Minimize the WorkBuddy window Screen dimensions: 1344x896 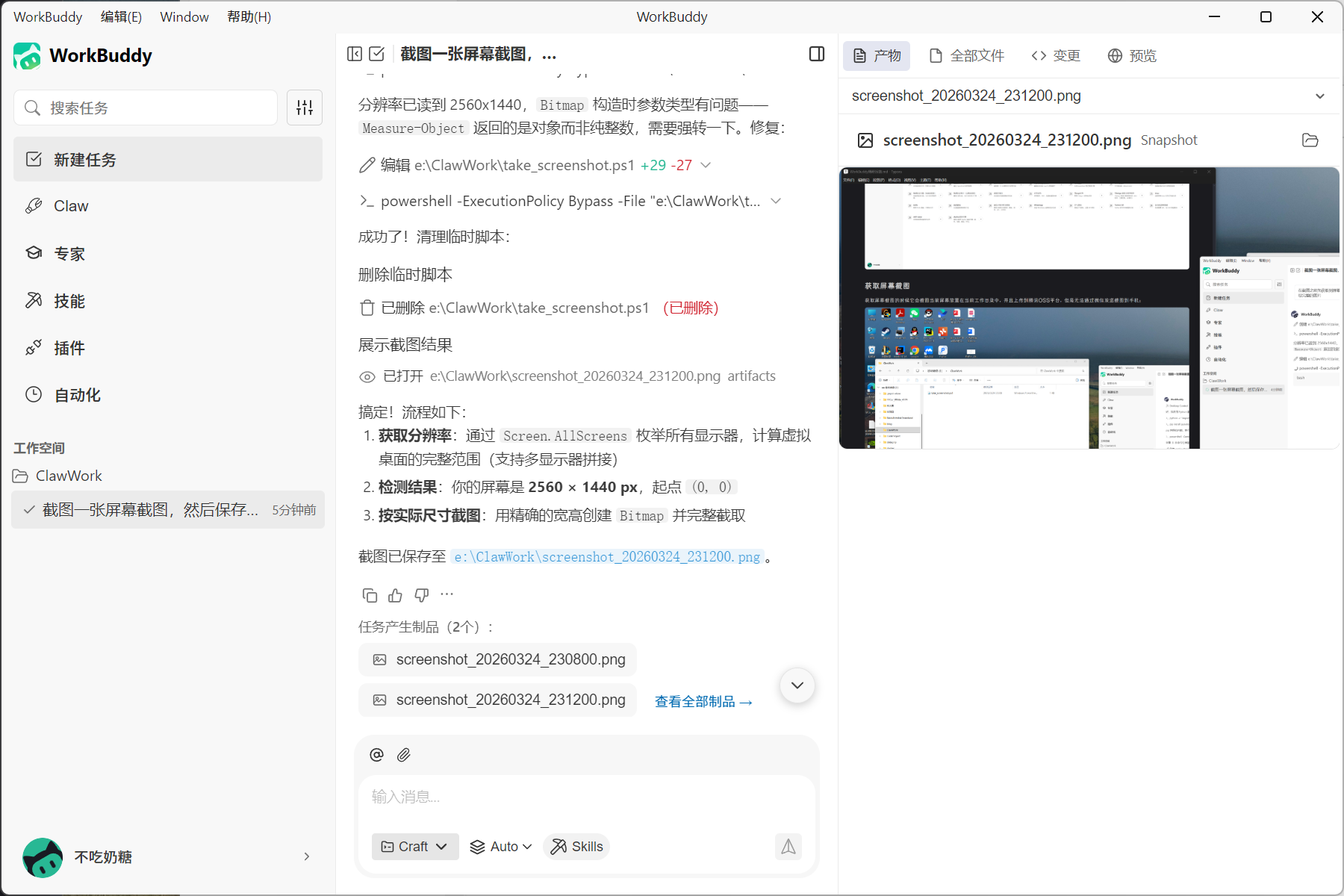coord(1215,16)
